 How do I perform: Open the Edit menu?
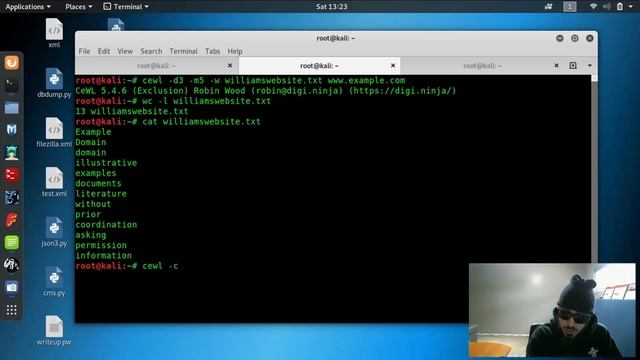point(104,51)
